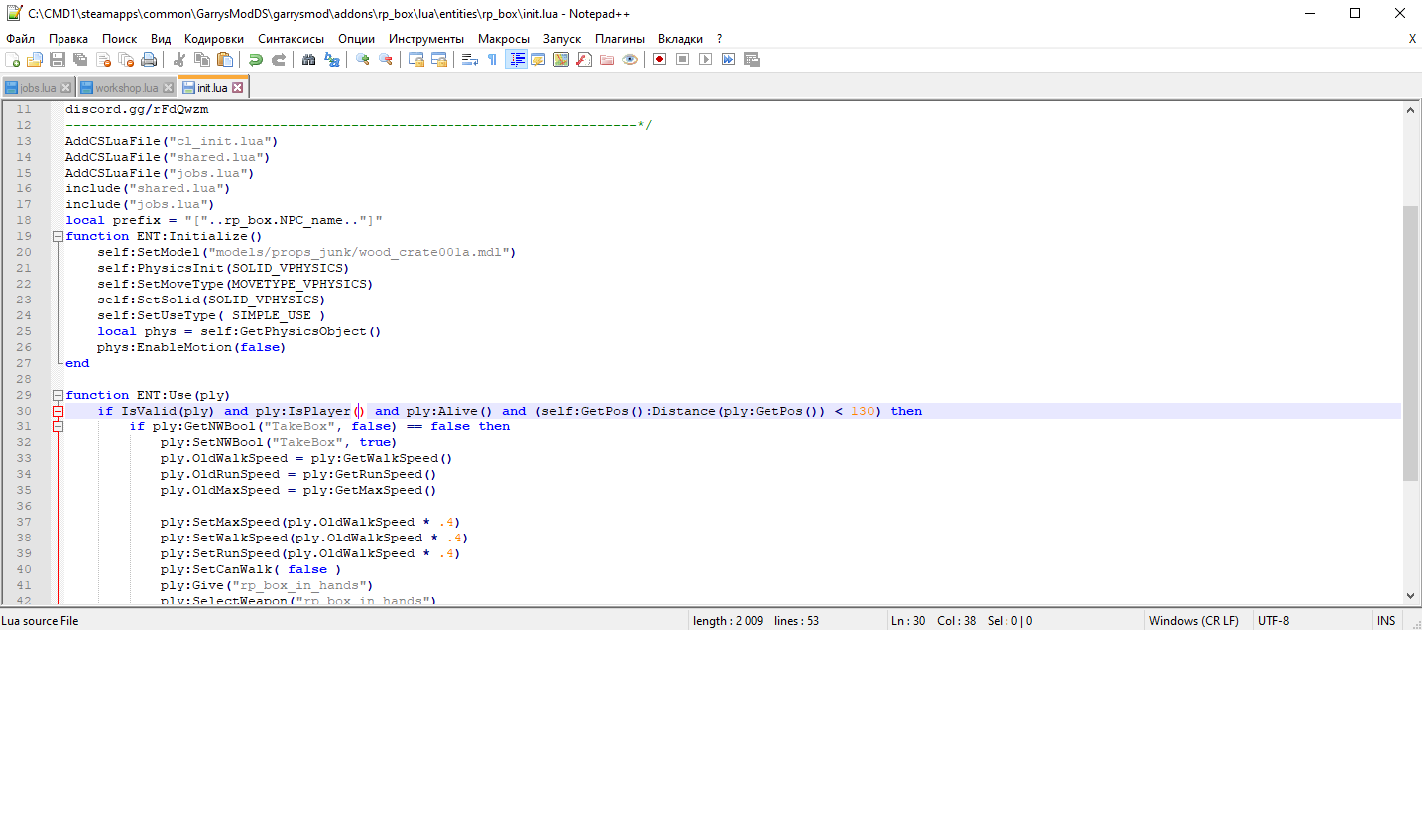Create a new file with the New icon
The height and width of the screenshot is (840, 1422).
click(x=12, y=60)
